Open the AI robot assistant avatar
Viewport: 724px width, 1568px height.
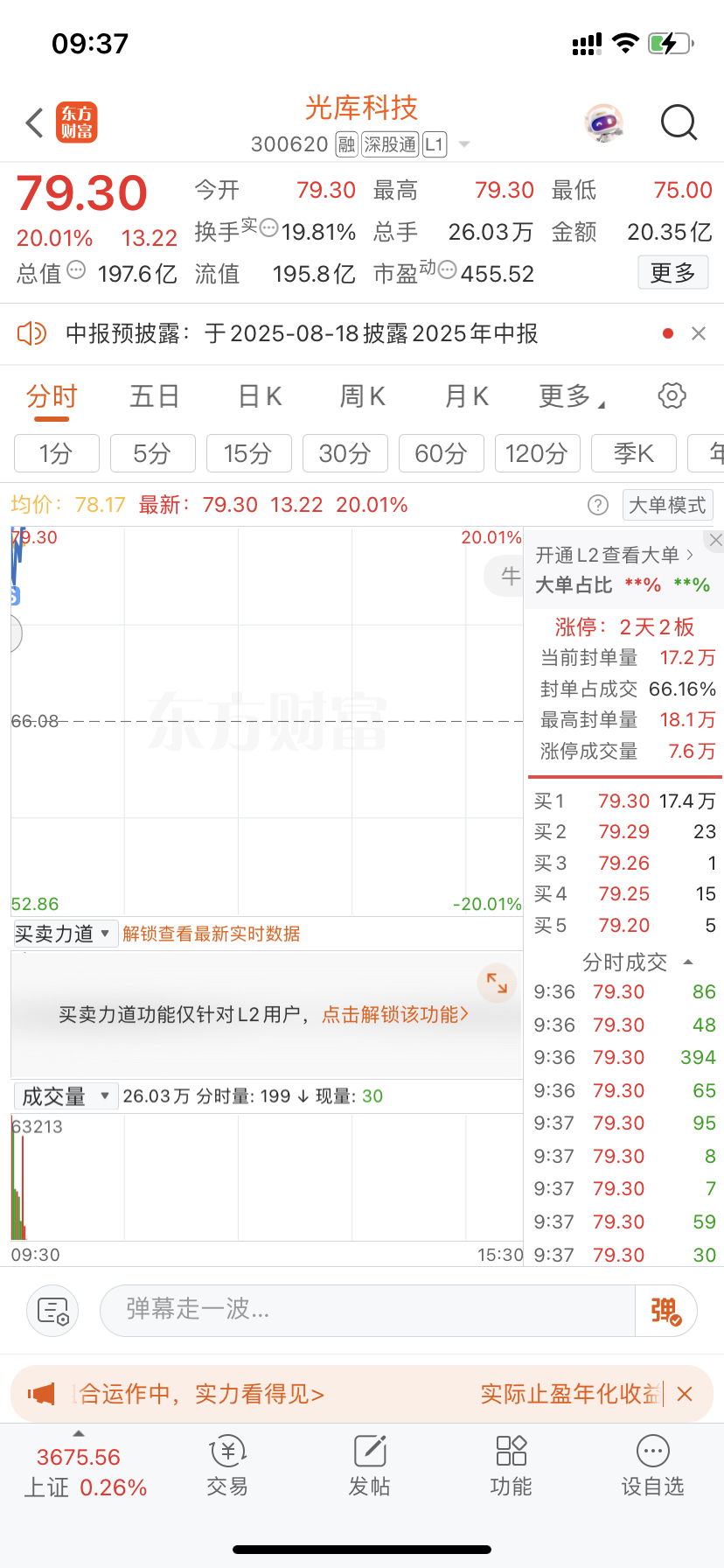coord(603,123)
